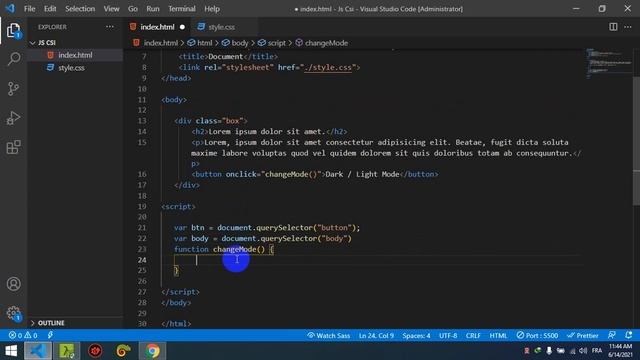Click CRLF end of line selector
Screen dimensions: 640x360
[473, 336]
